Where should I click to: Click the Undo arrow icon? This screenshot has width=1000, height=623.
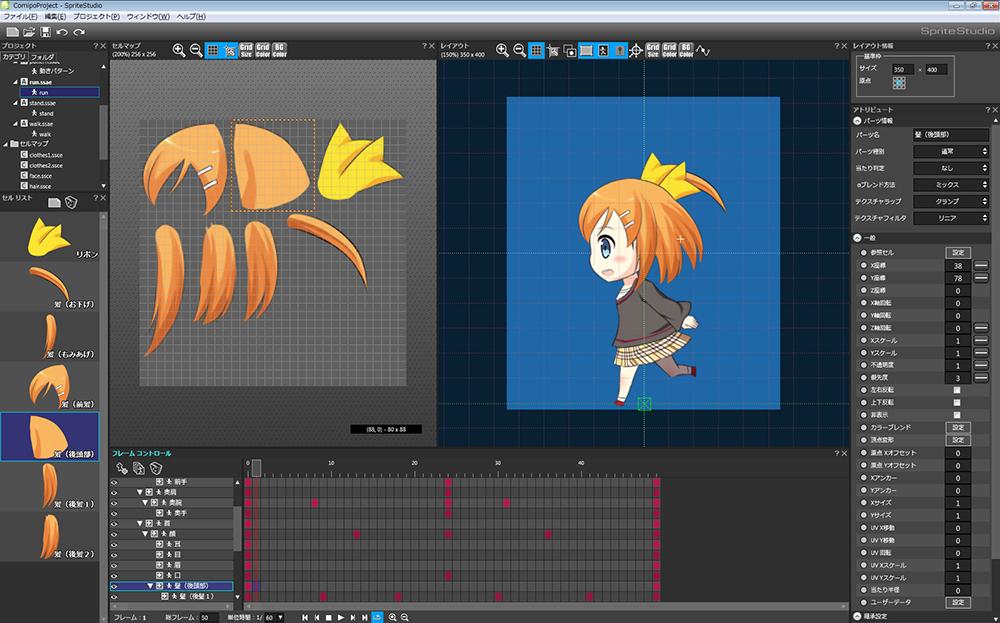click(62, 32)
